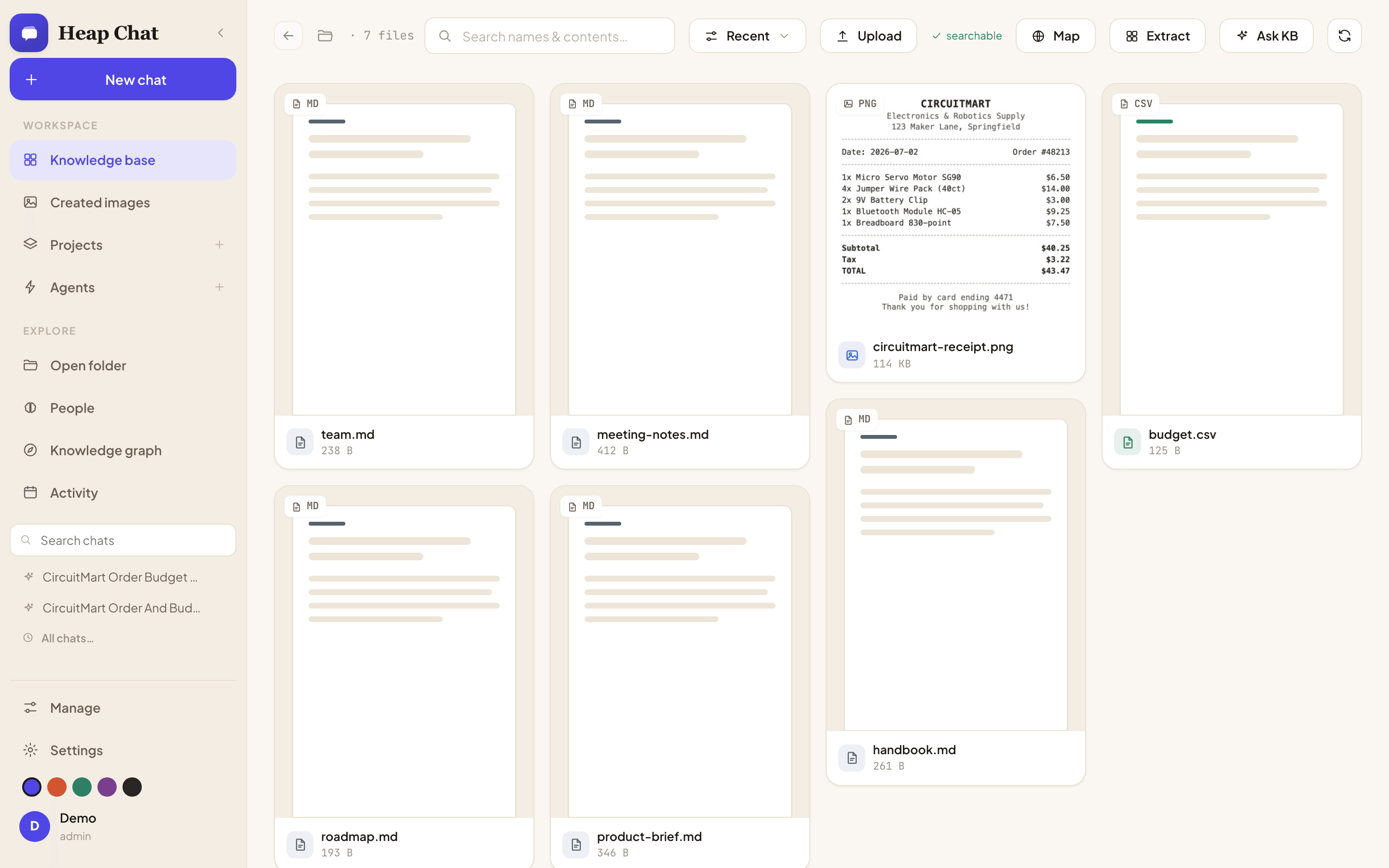Click the Upload button
The width and height of the screenshot is (1389, 868).
tap(868, 36)
